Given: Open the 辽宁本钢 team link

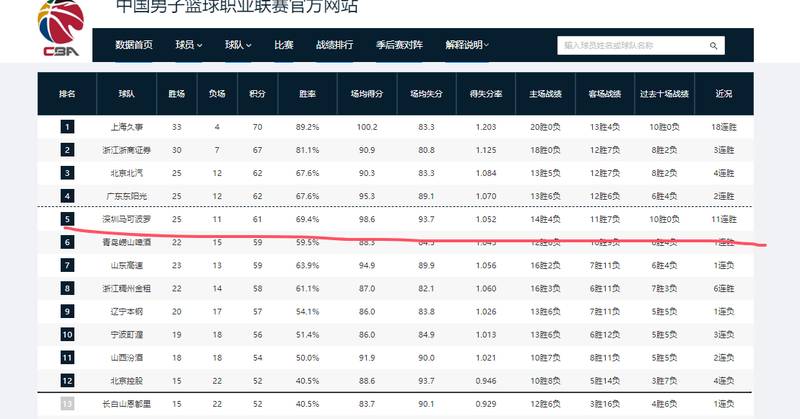Looking at the screenshot, I should pos(127,311).
